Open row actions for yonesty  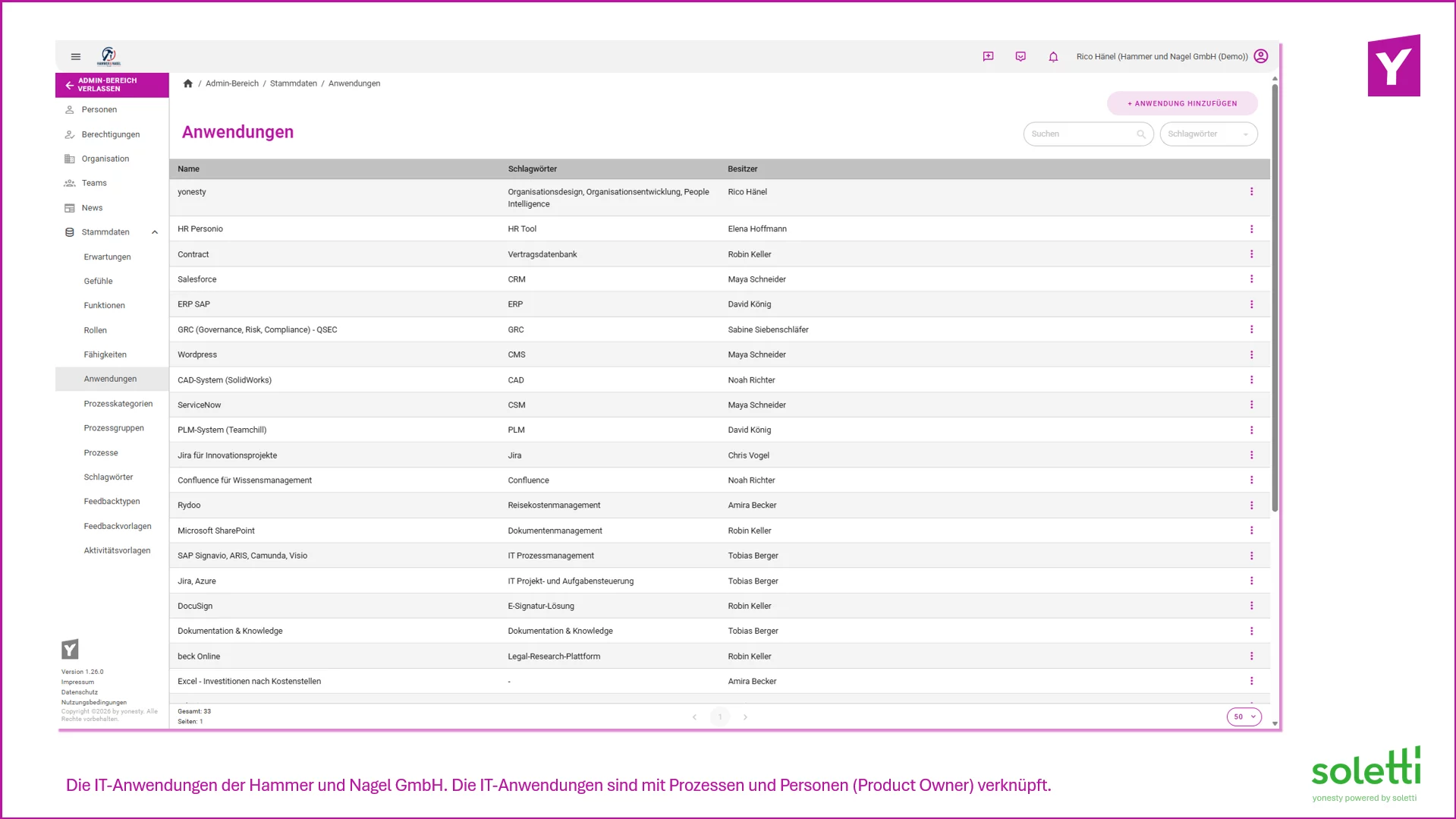[x=1252, y=192]
